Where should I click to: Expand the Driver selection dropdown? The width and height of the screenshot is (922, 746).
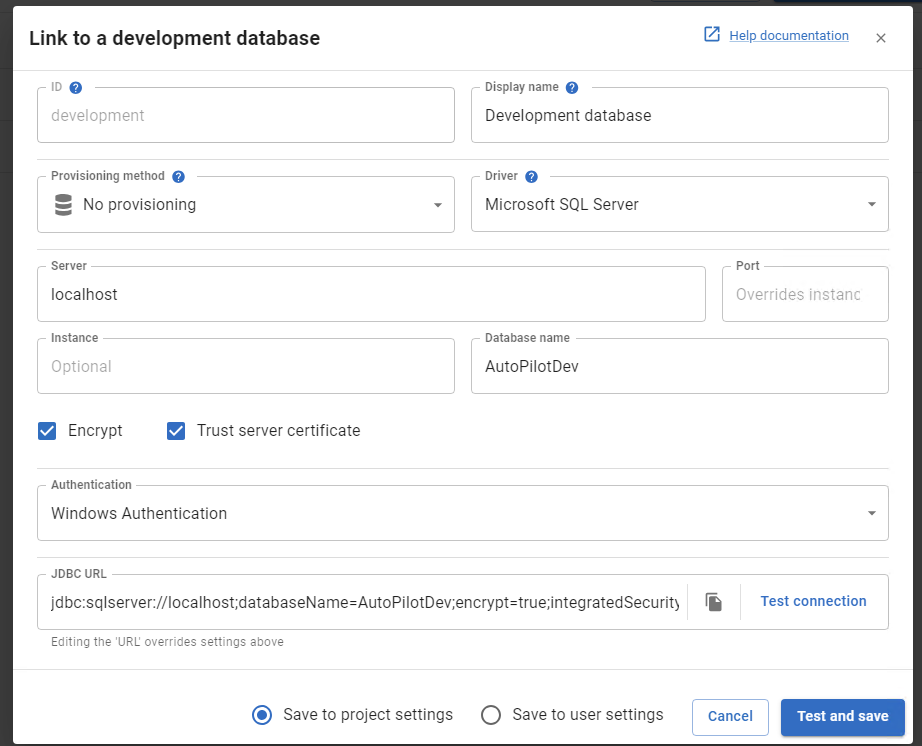point(868,204)
